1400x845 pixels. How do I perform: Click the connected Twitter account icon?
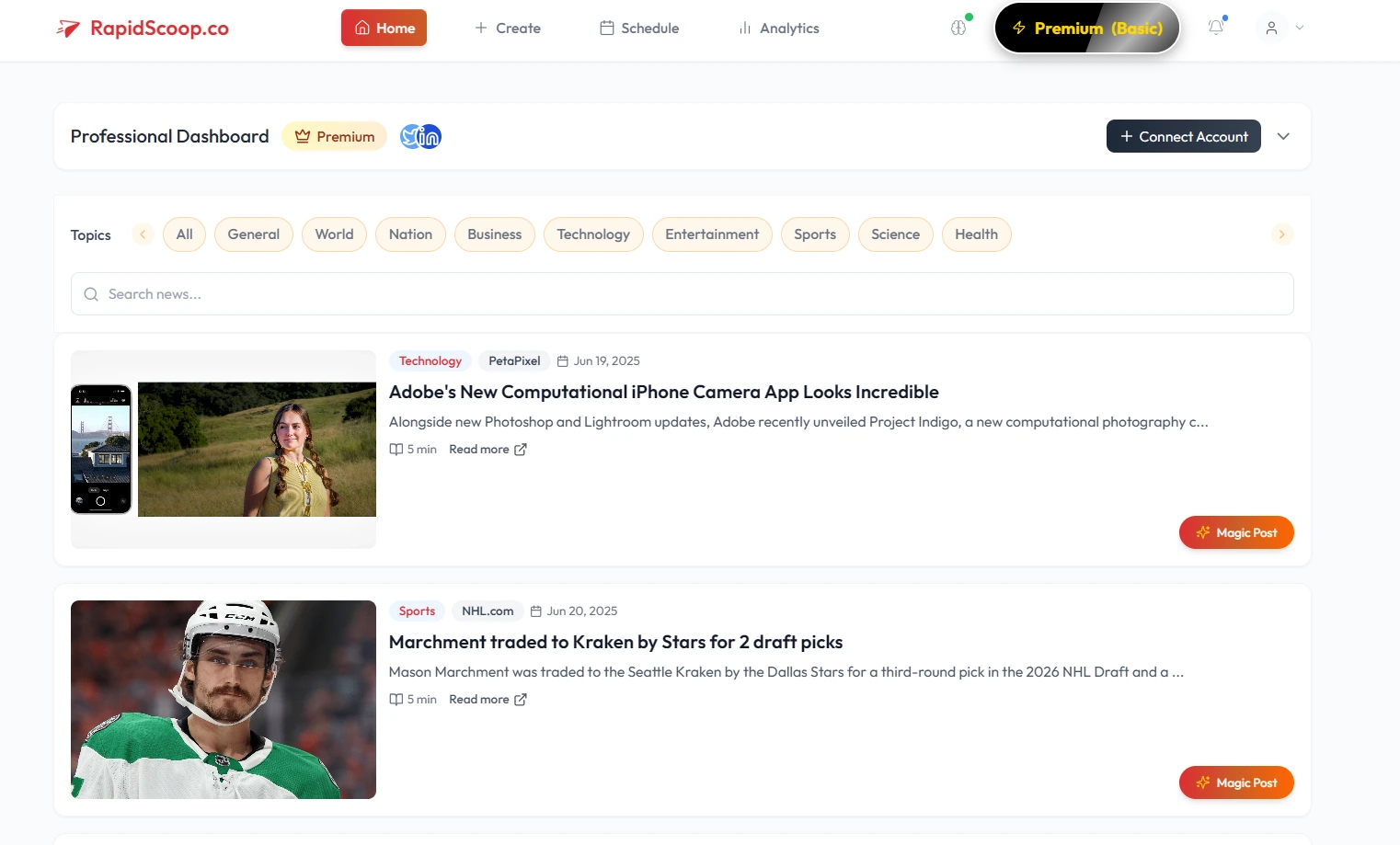410,137
